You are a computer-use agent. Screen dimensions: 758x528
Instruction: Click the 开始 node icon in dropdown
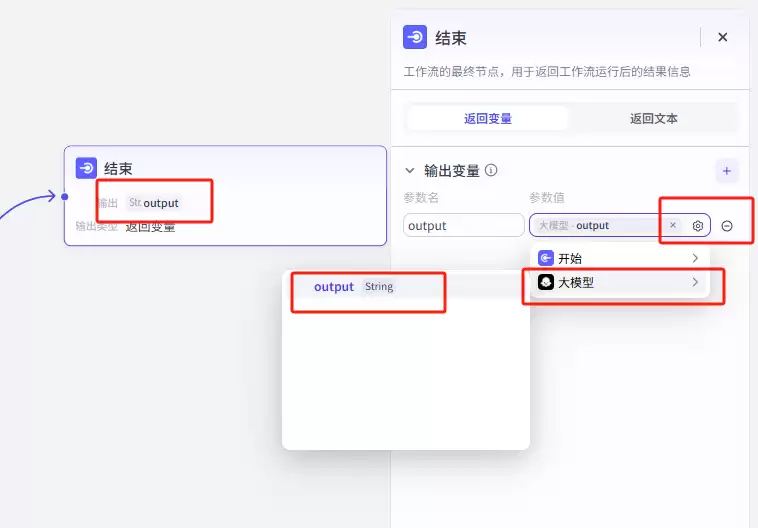pos(546,258)
